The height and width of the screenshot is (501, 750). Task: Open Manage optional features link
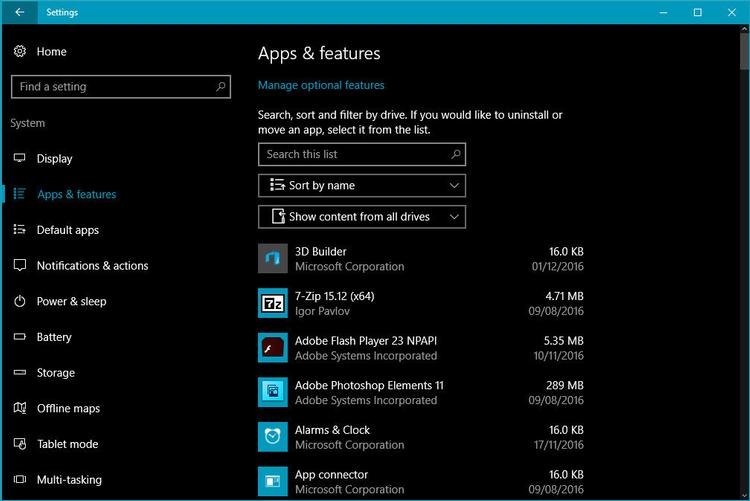(321, 85)
